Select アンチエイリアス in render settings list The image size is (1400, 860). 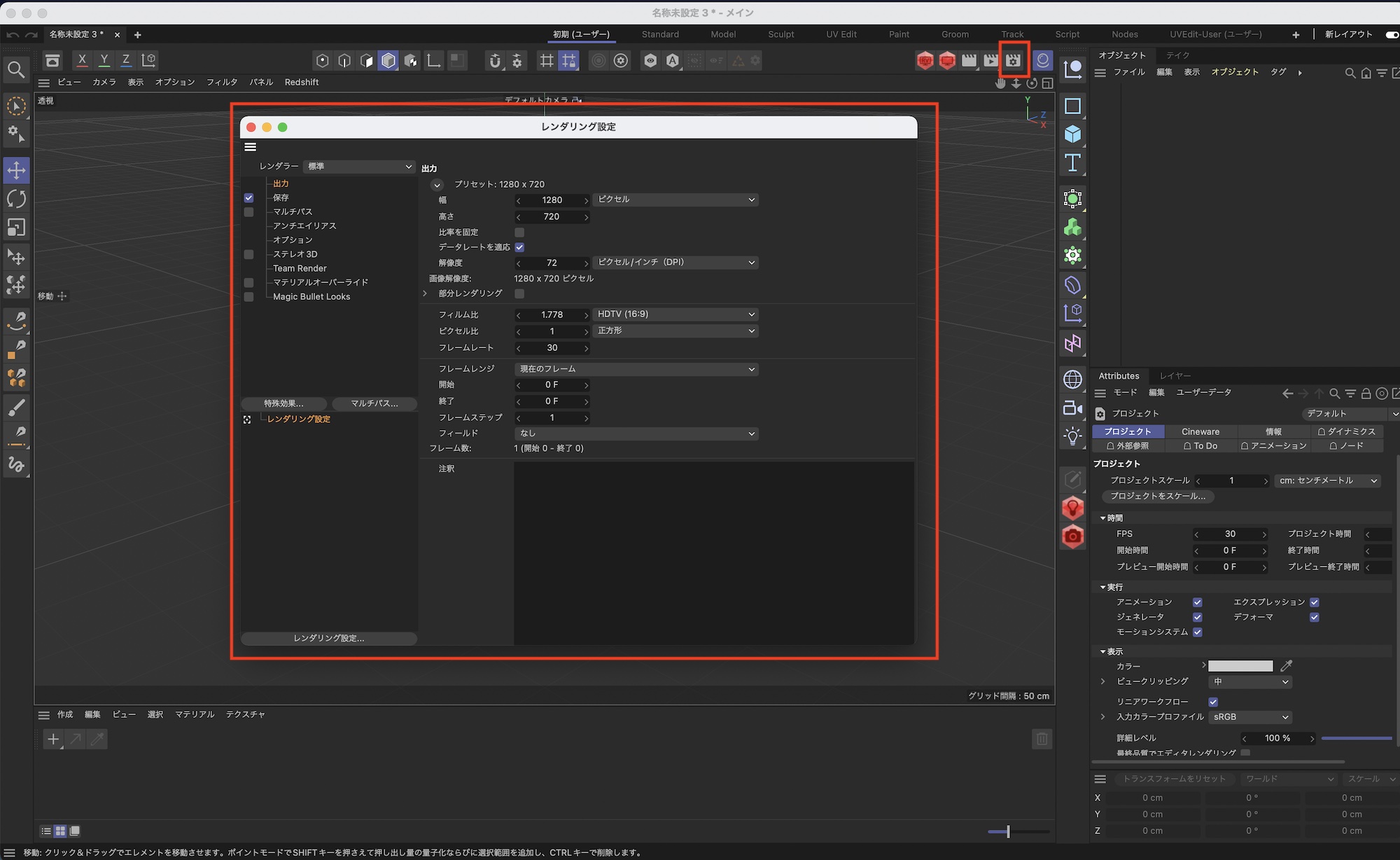(x=304, y=226)
